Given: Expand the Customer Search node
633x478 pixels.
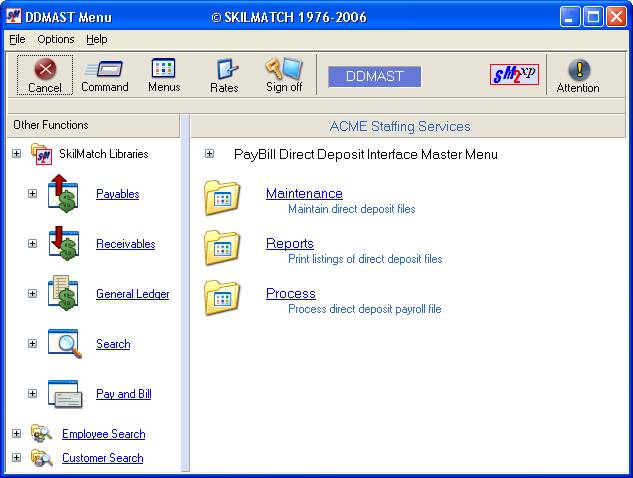Looking at the screenshot, I should (x=16, y=457).
